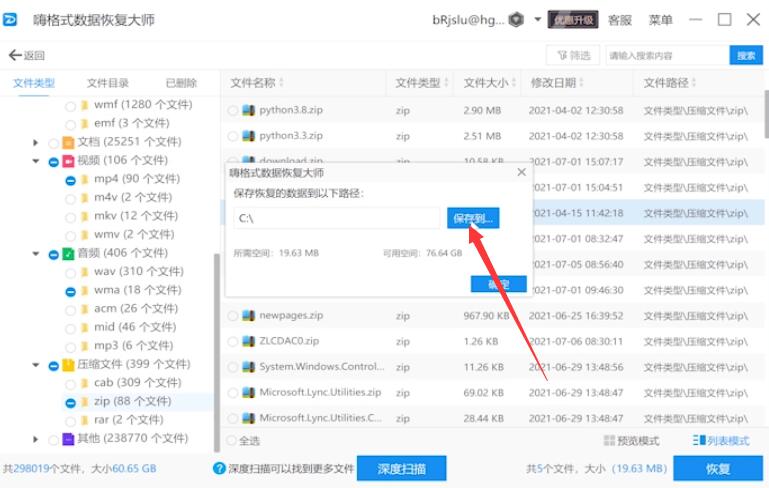Click the 其他 category icon
Screen dimensions: 769x488
pos(68,439)
